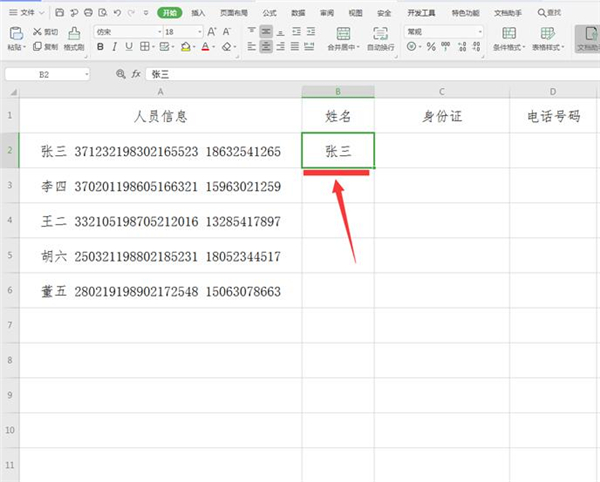This screenshot has width=600, height=482.
Task: Click the Undo arrow icon
Action: coord(118,12)
